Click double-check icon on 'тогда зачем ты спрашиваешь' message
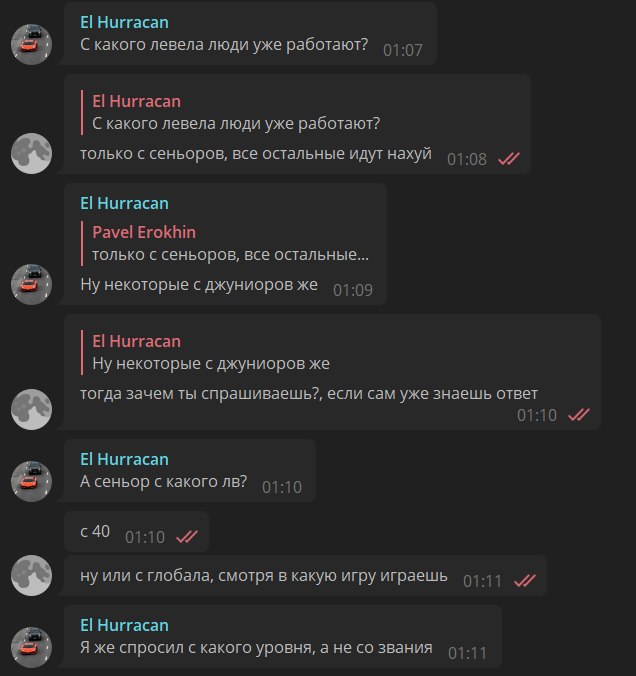The height and width of the screenshot is (676, 636). [x=579, y=415]
